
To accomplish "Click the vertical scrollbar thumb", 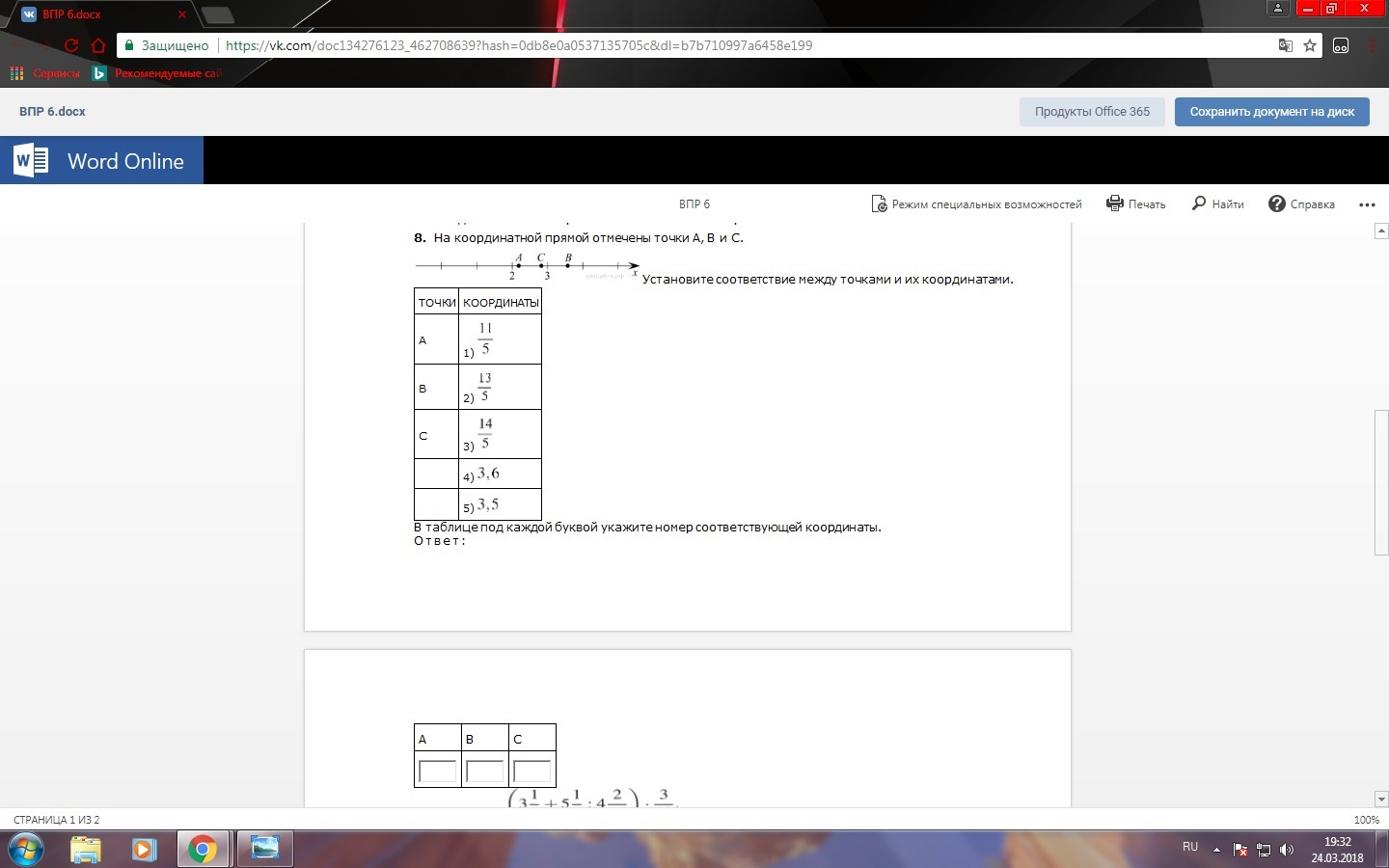I will (x=1381, y=482).
